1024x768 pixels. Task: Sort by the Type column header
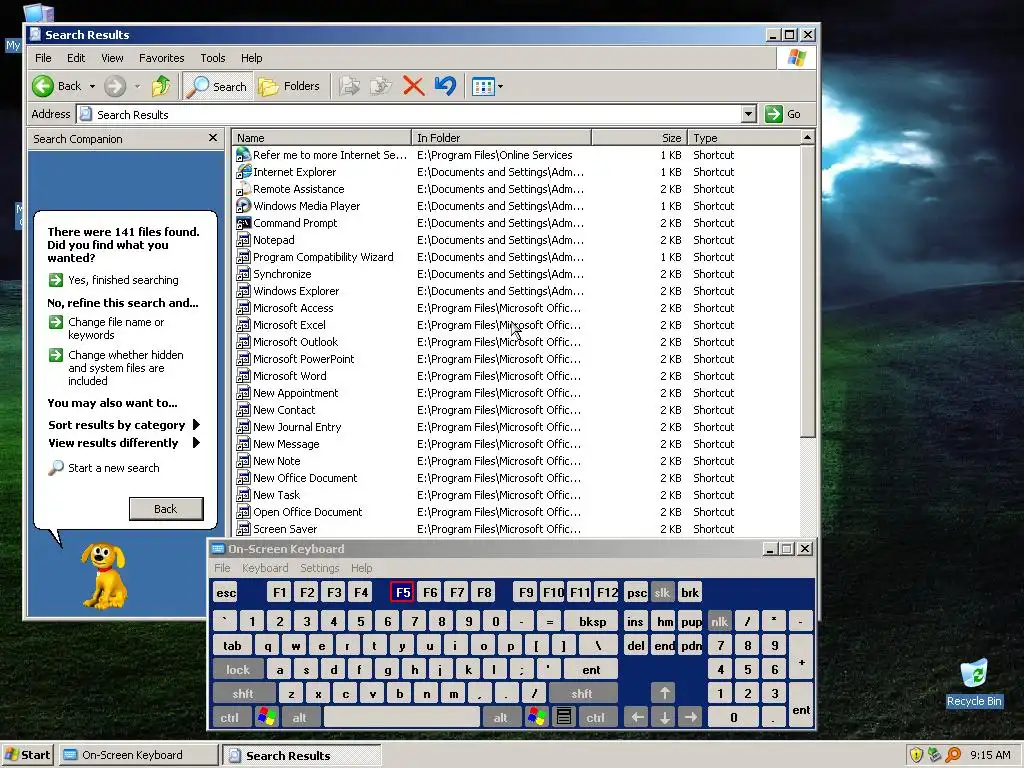coord(743,138)
